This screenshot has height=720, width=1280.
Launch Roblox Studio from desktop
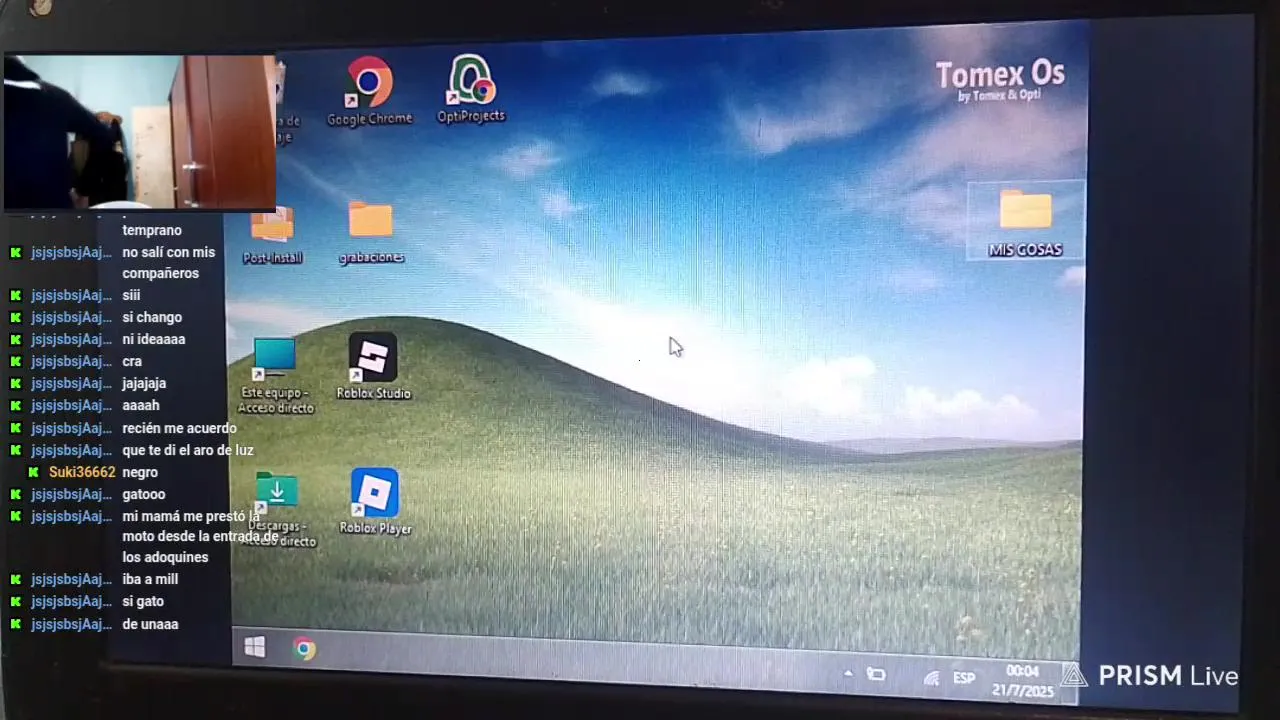pyautogui.click(x=373, y=366)
